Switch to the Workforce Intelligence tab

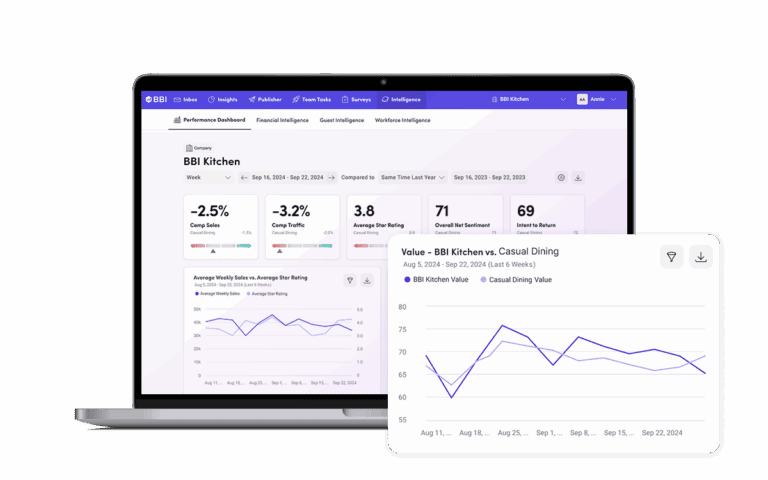[x=403, y=120]
